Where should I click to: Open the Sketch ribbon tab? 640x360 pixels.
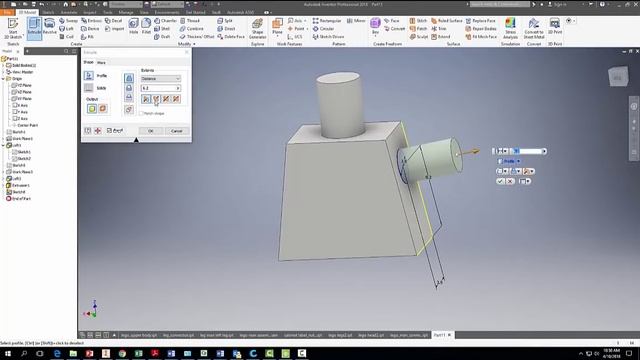click(48, 13)
